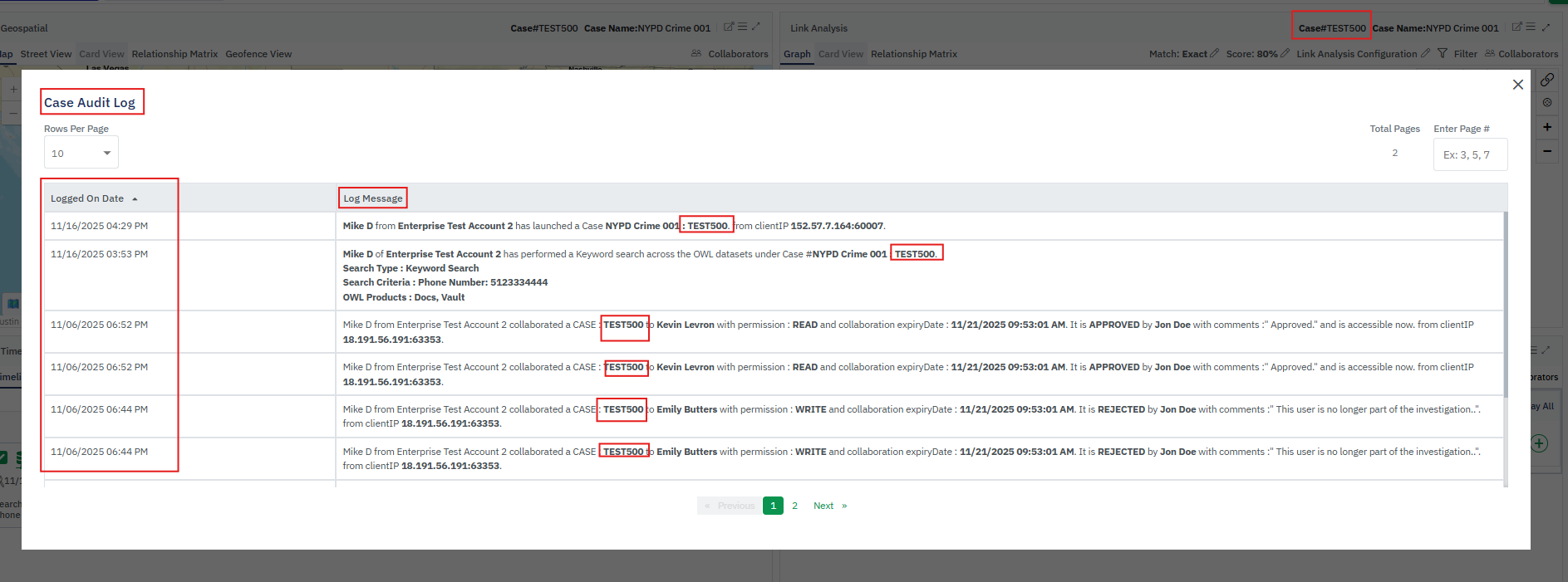Switch to the Geofence View tab
Viewport: 1568px width, 582px height.
coord(258,54)
